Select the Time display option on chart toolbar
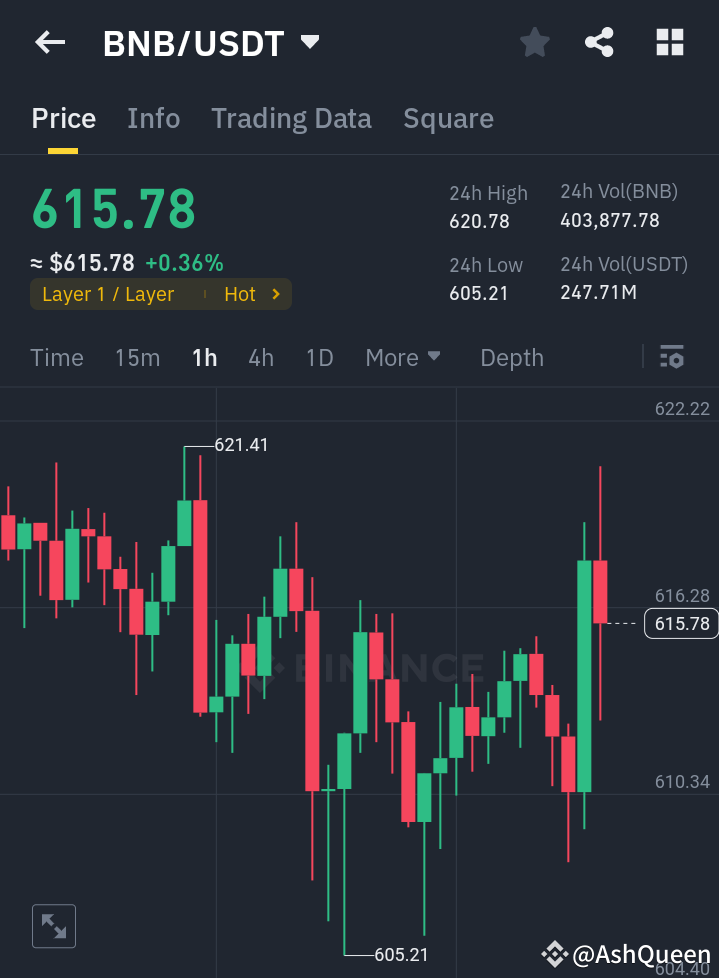Screen dimensions: 719x978 coord(57,357)
